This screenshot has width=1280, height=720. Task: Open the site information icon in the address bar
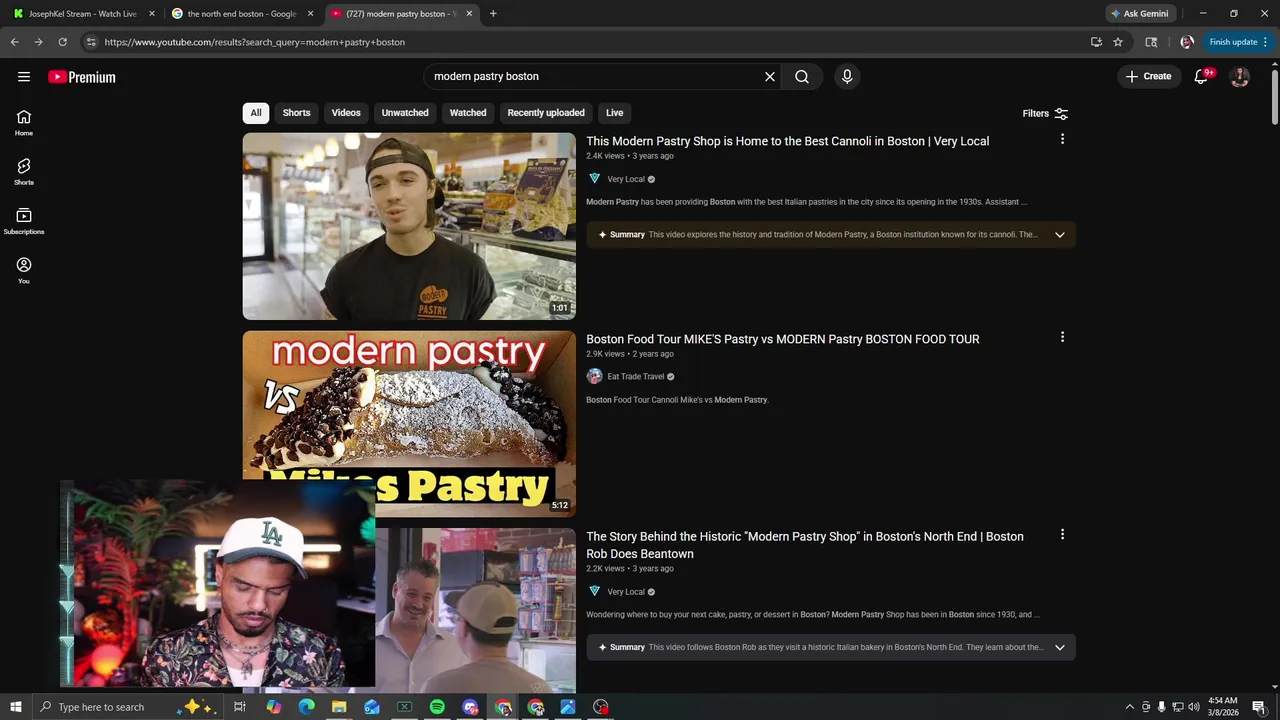91,42
